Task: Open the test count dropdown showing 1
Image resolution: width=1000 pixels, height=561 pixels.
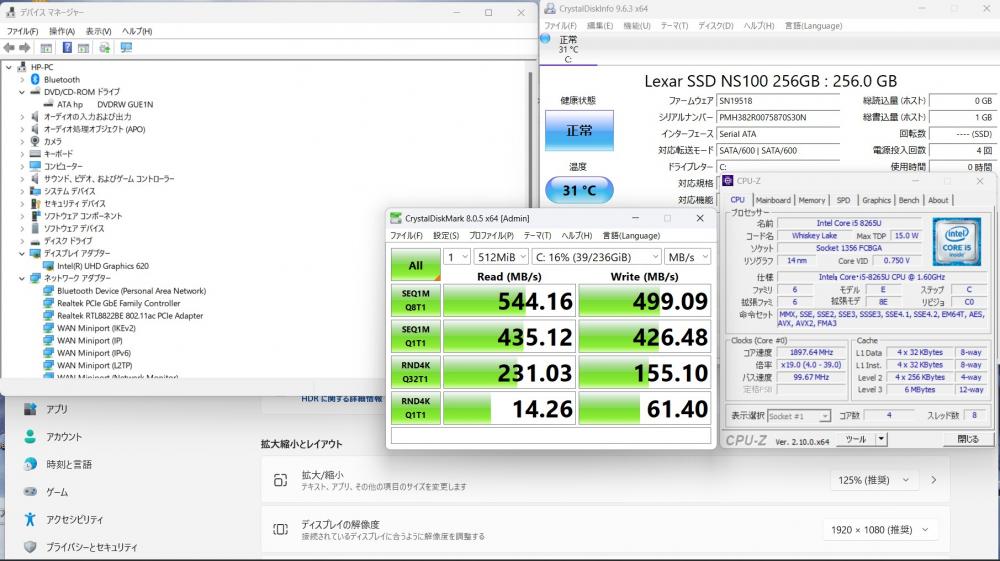Action: (x=457, y=257)
